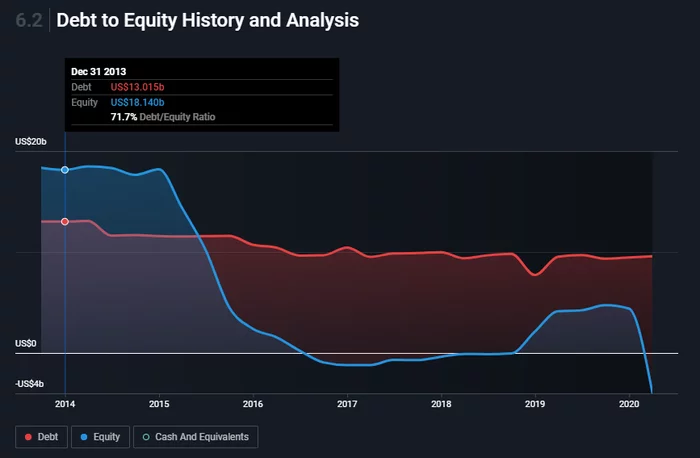Image resolution: width=700 pixels, height=458 pixels.
Task: Click the US$20b y-axis label
Action: 32,142
